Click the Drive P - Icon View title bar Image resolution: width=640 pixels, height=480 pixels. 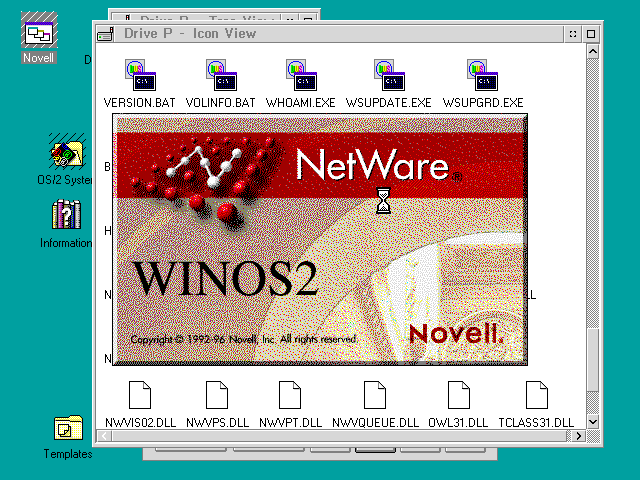339,34
